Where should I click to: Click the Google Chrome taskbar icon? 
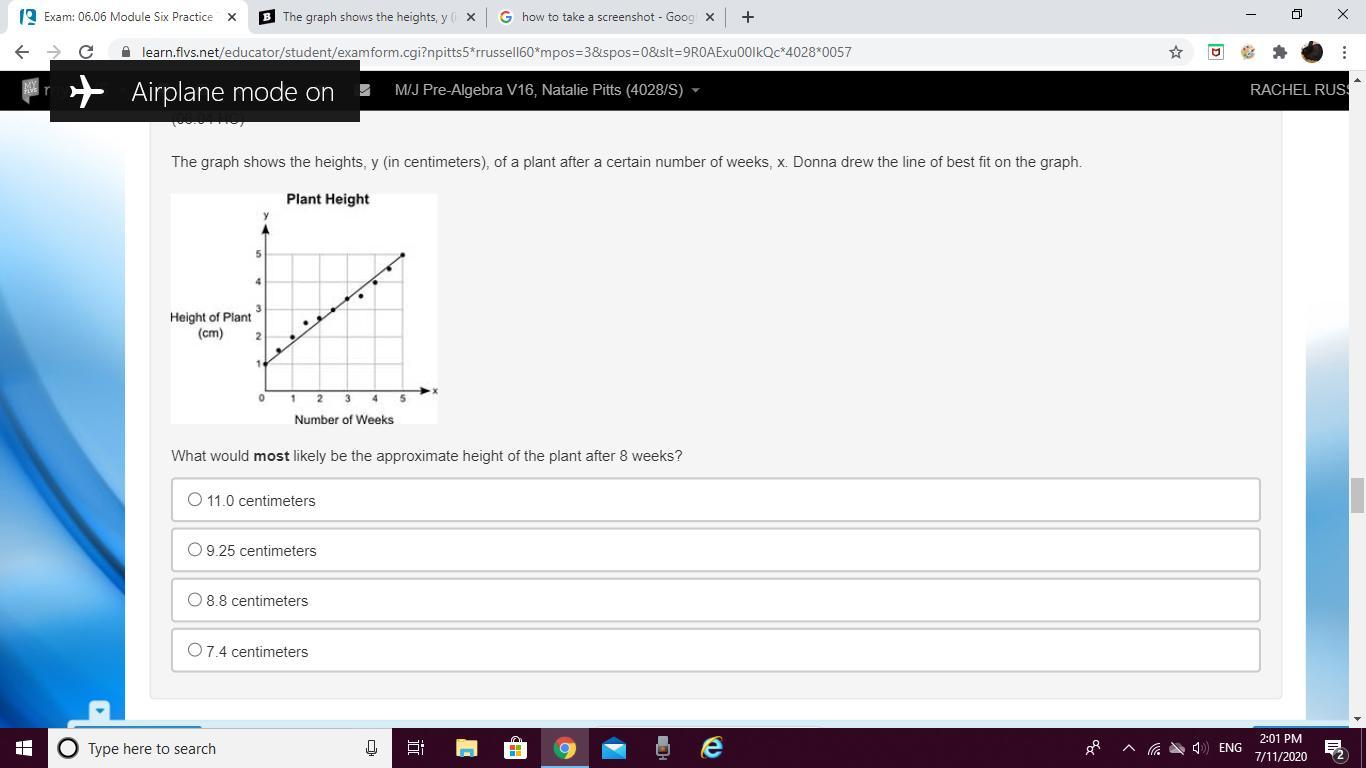click(564, 748)
